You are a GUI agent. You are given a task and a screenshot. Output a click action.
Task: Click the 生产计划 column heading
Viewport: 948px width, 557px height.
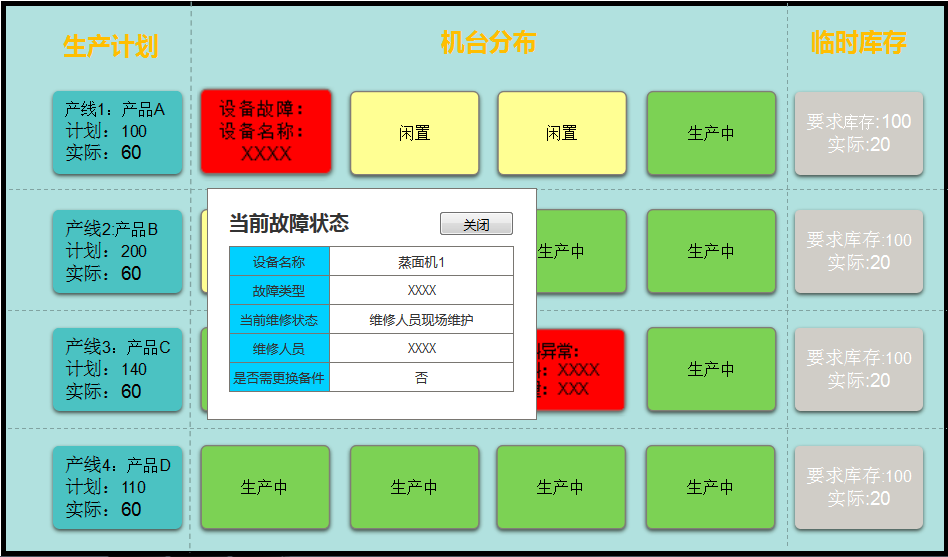click(111, 46)
